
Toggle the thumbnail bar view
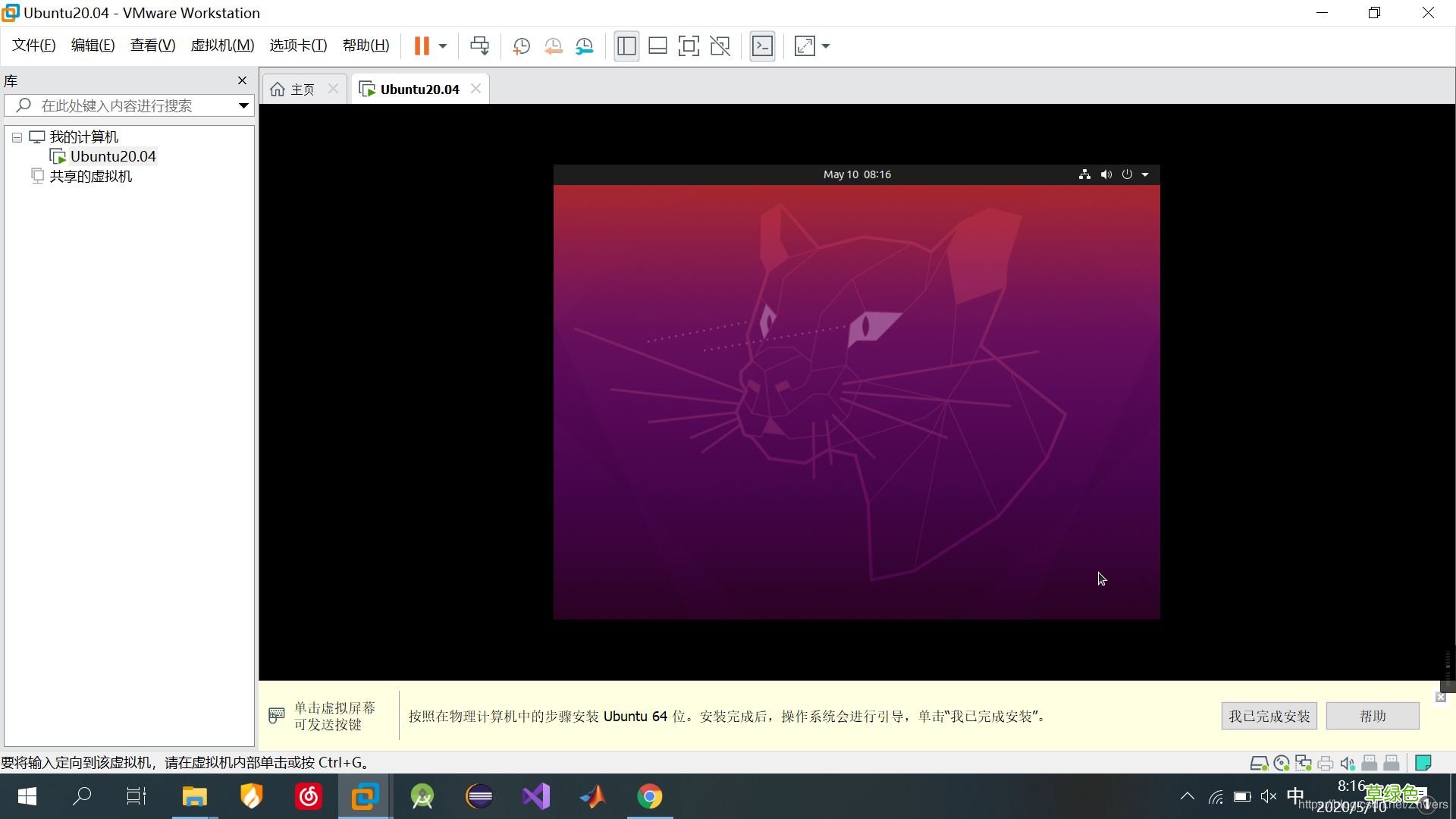click(x=657, y=46)
